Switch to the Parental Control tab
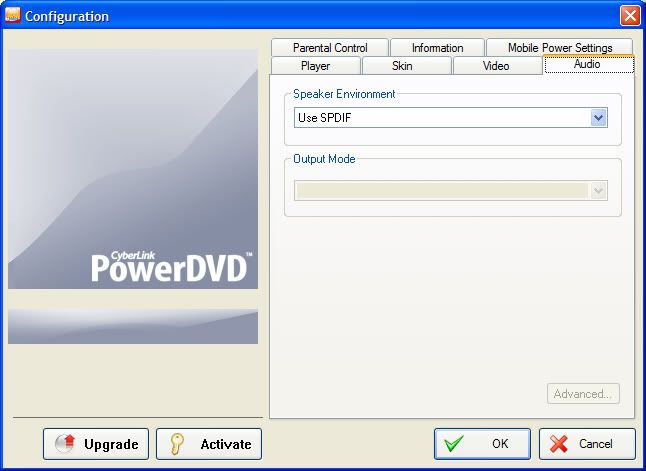The image size is (646, 471). pyautogui.click(x=330, y=47)
